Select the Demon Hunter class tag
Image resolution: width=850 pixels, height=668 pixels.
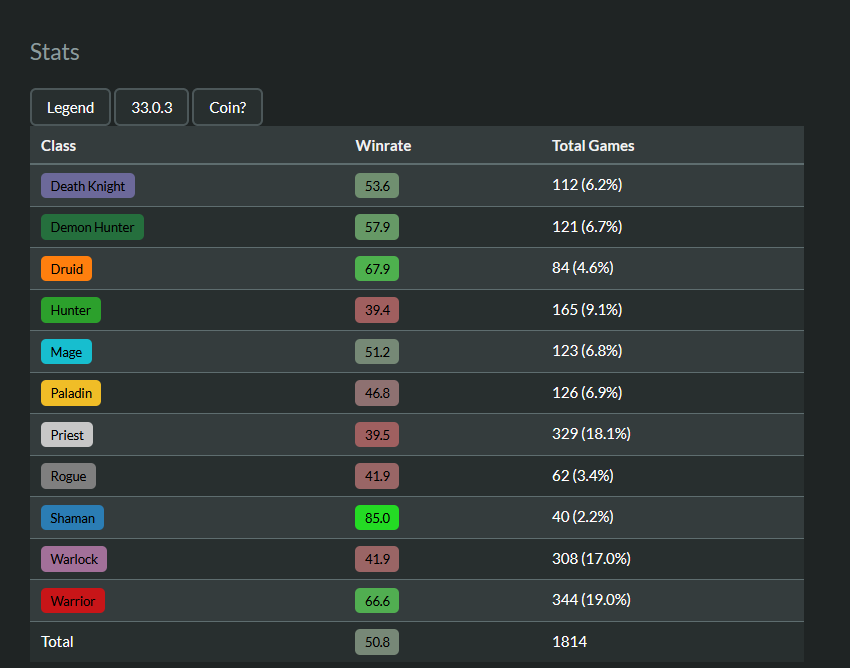pyautogui.click(x=92, y=227)
